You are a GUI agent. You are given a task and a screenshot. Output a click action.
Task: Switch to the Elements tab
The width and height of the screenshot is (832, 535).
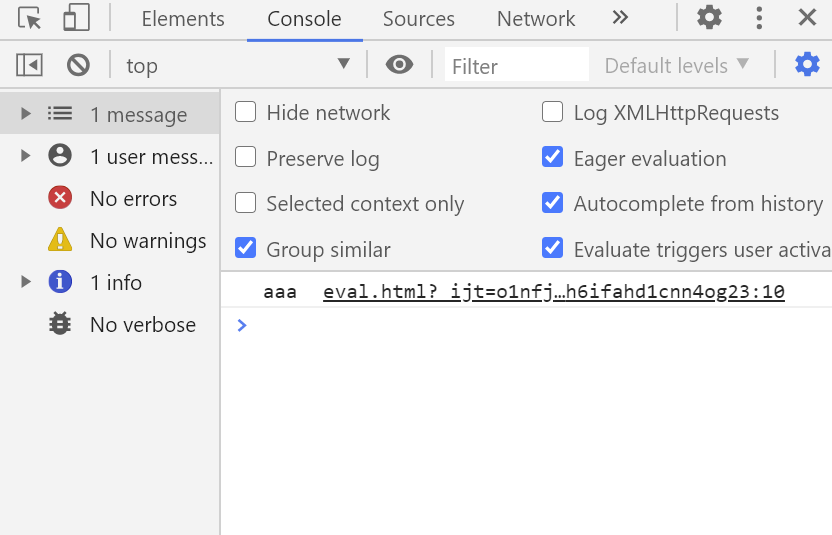pos(183,19)
